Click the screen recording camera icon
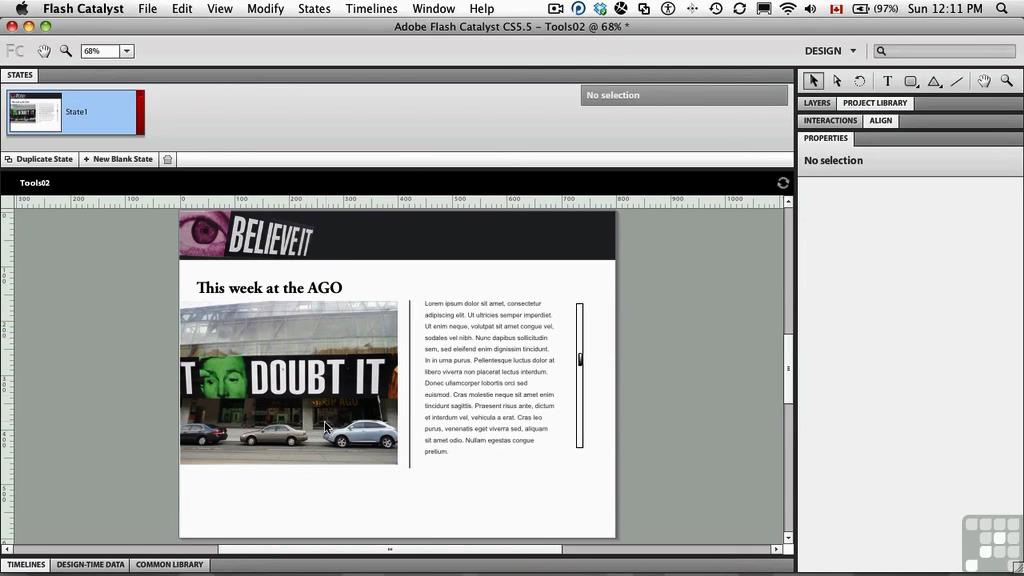The image size is (1024, 576). click(x=556, y=8)
